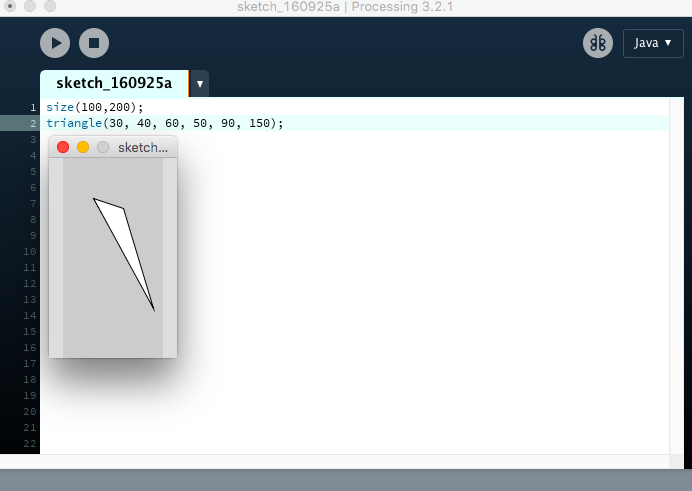Close the sketch output window
The height and width of the screenshot is (491, 692).
click(x=63, y=147)
